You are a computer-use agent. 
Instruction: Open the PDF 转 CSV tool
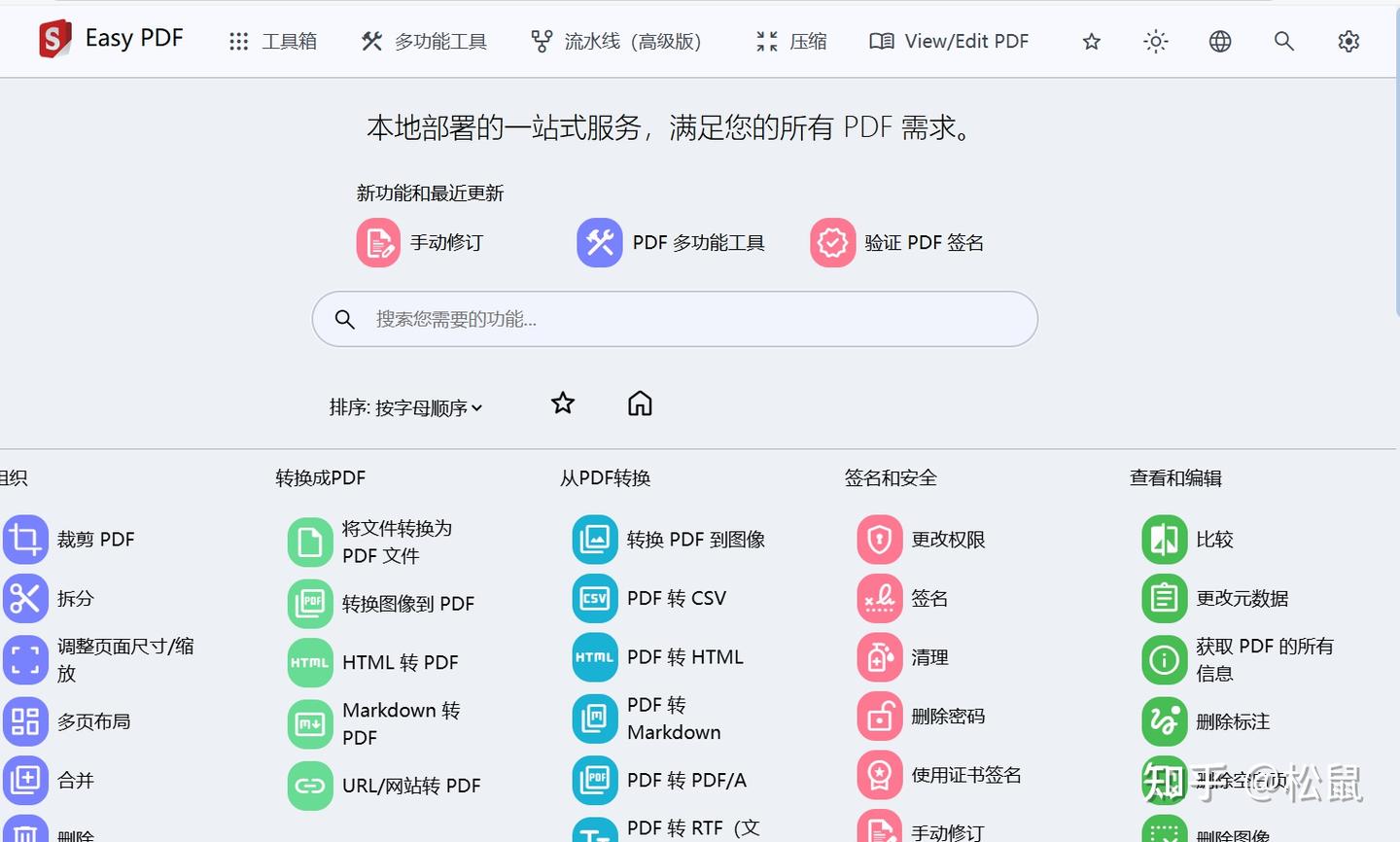pyautogui.click(x=676, y=598)
